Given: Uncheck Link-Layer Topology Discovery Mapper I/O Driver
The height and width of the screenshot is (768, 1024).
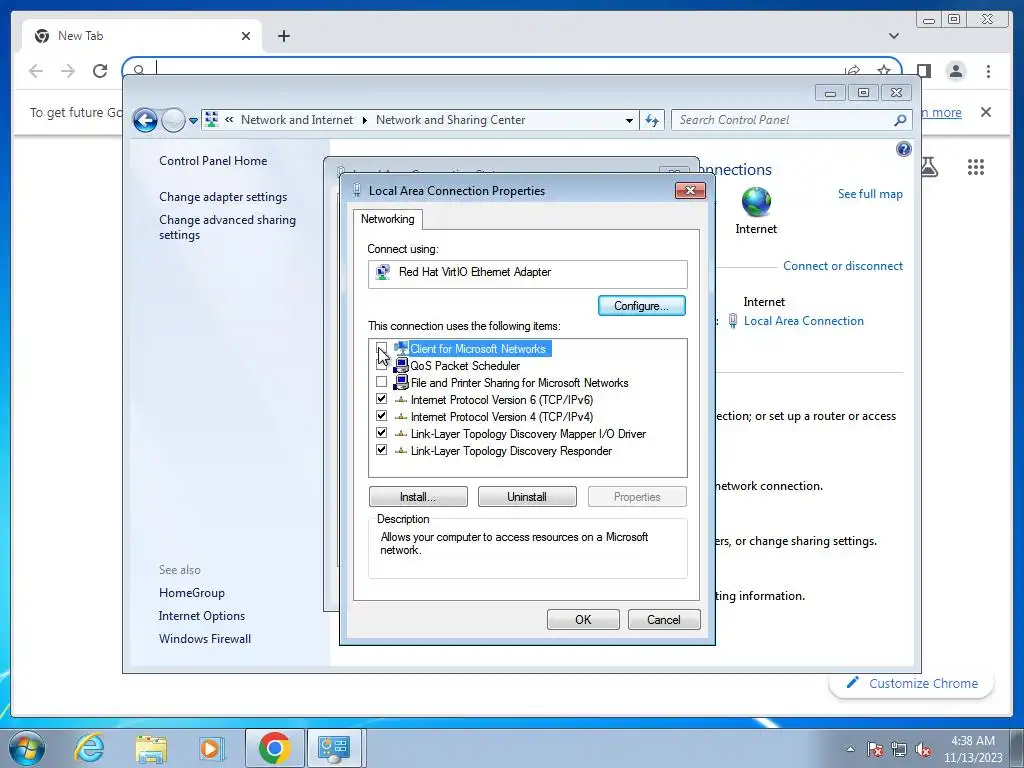Looking at the screenshot, I should 381,433.
